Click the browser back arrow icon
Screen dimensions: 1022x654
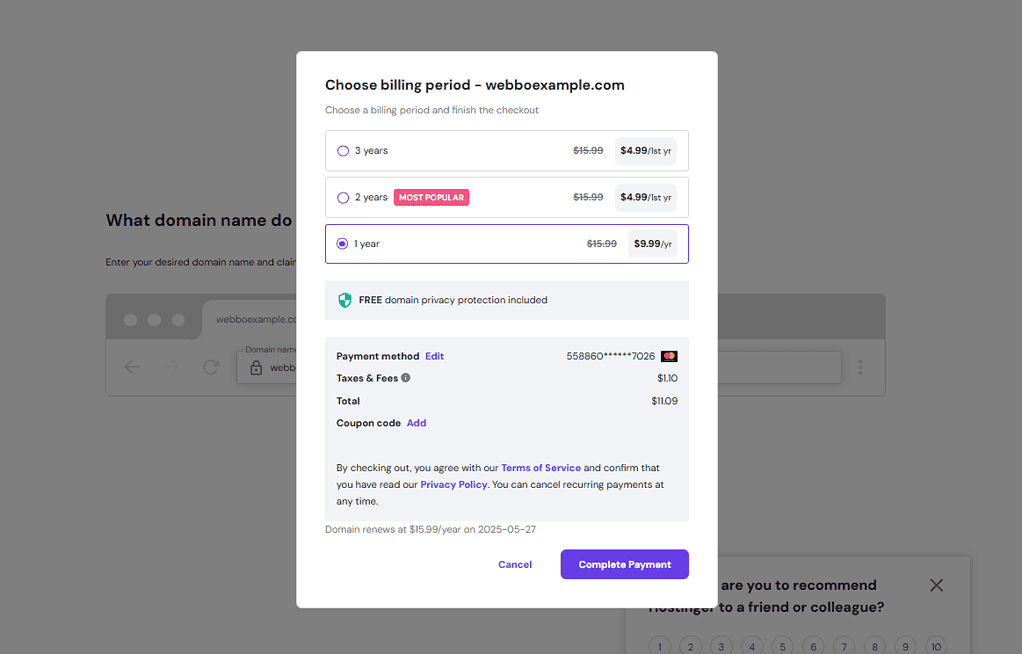pyautogui.click(x=132, y=367)
